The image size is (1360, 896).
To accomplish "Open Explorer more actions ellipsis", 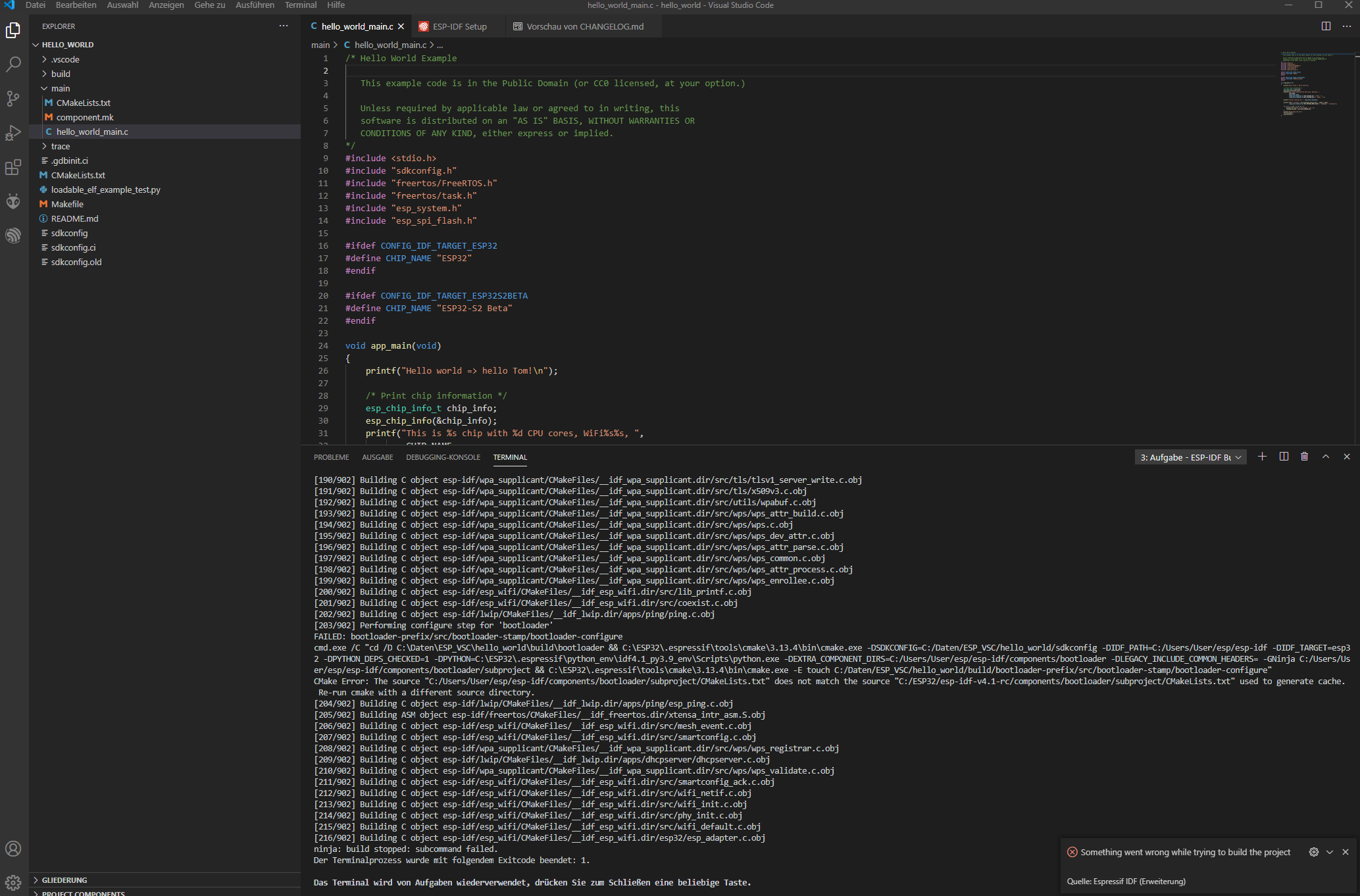I will (x=284, y=26).
